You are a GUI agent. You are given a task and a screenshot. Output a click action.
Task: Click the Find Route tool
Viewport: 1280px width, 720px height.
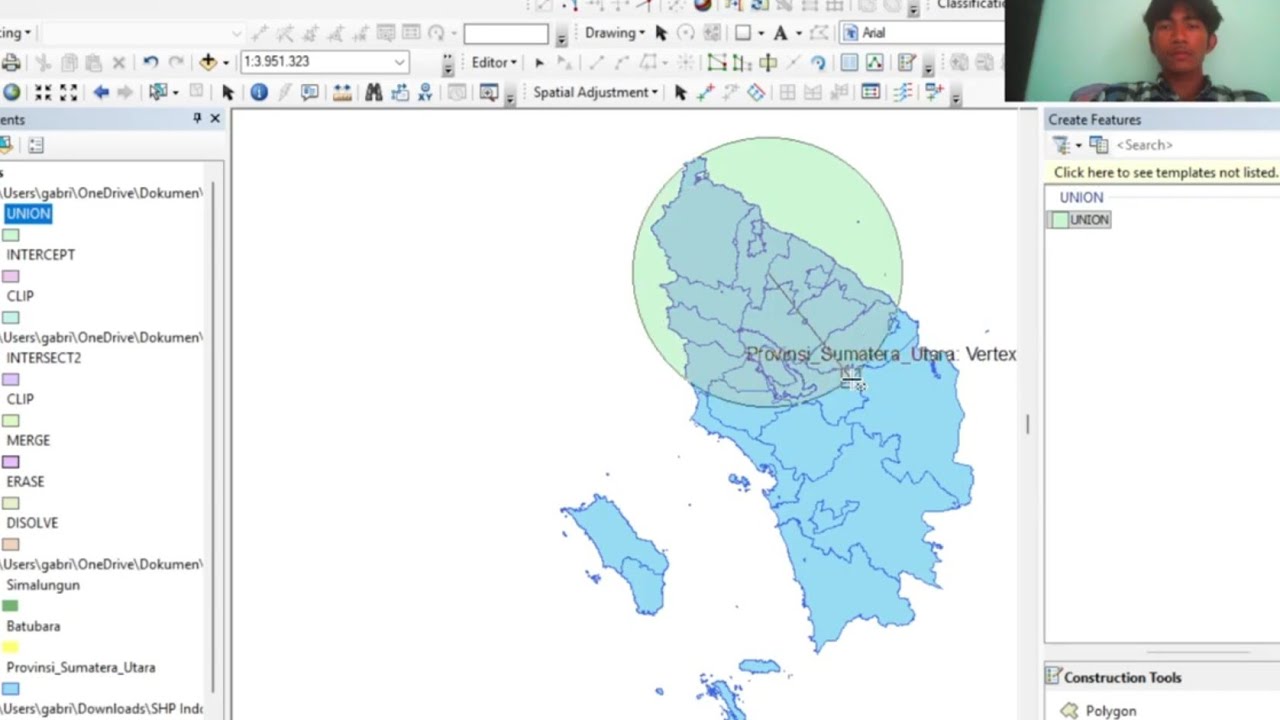pos(400,92)
